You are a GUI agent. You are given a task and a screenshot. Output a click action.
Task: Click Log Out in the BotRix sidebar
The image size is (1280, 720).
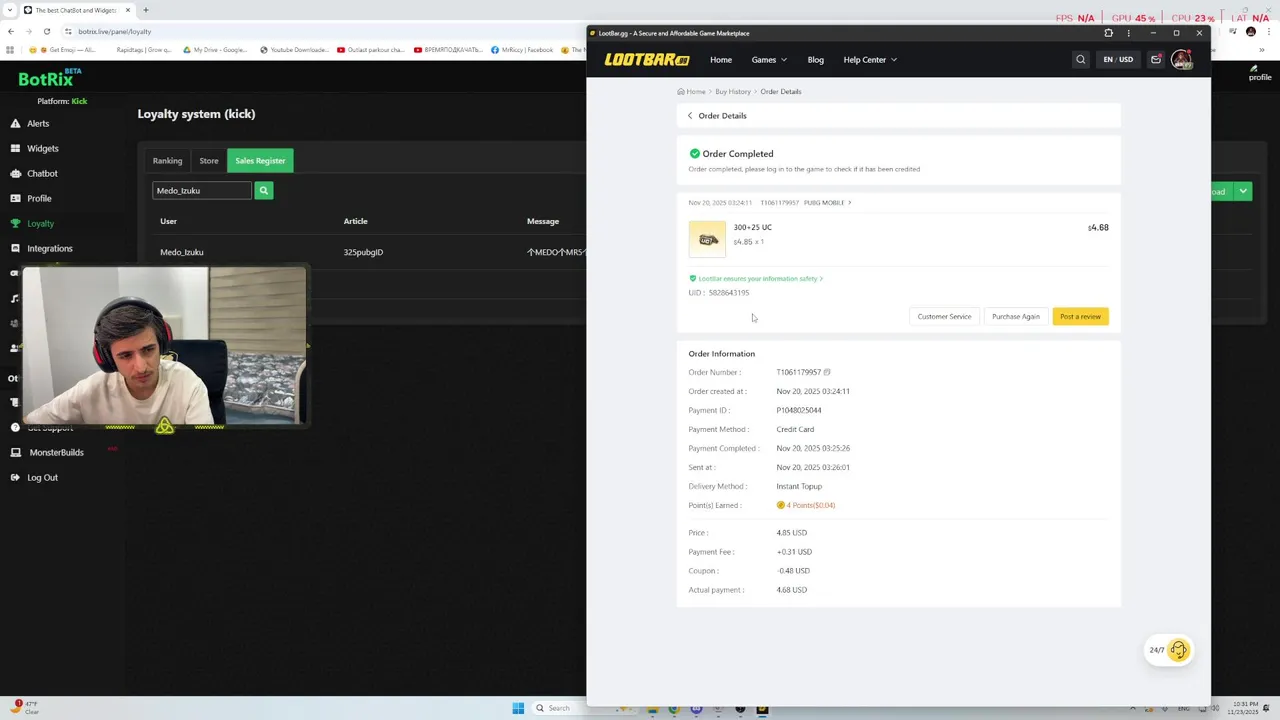pyautogui.click(x=34, y=477)
